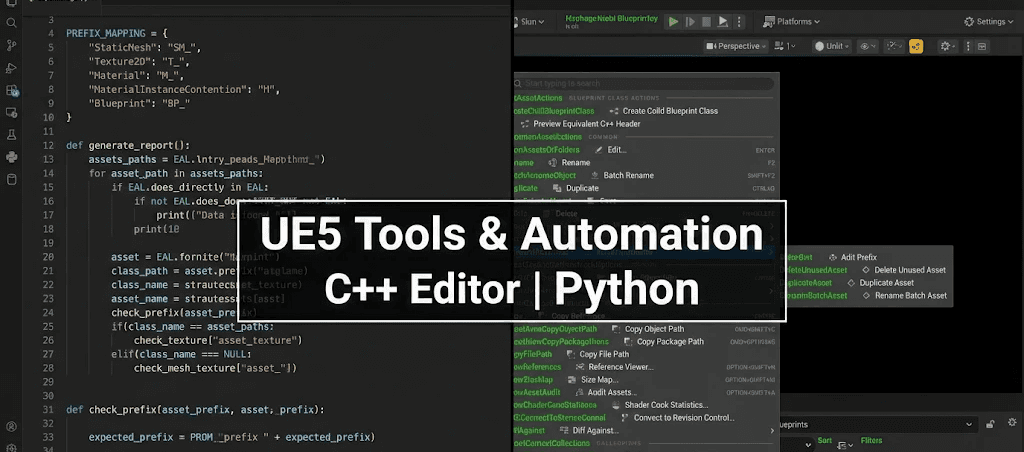Image resolution: width=1024 pixels, height=452 pixels.
Task: Open the sort order dropdown next to Sort
Action: coord(844,445)
